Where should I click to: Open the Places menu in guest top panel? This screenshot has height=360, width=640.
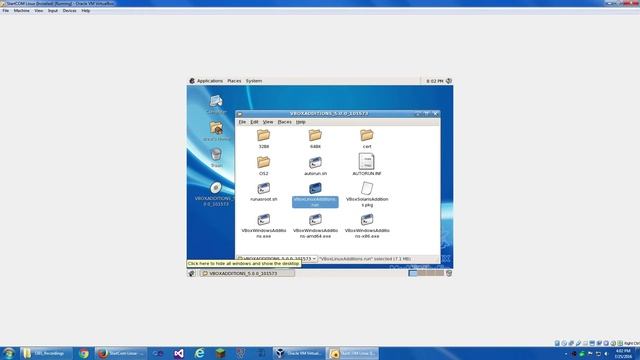234,81
